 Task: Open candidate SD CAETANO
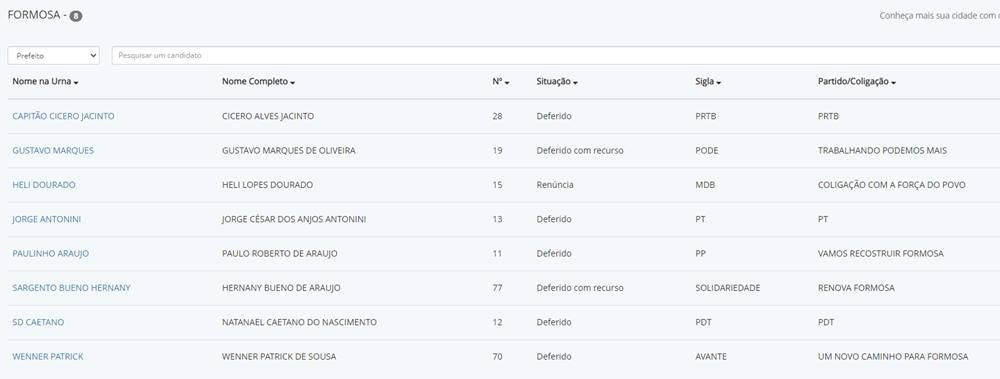coord(38,323)
